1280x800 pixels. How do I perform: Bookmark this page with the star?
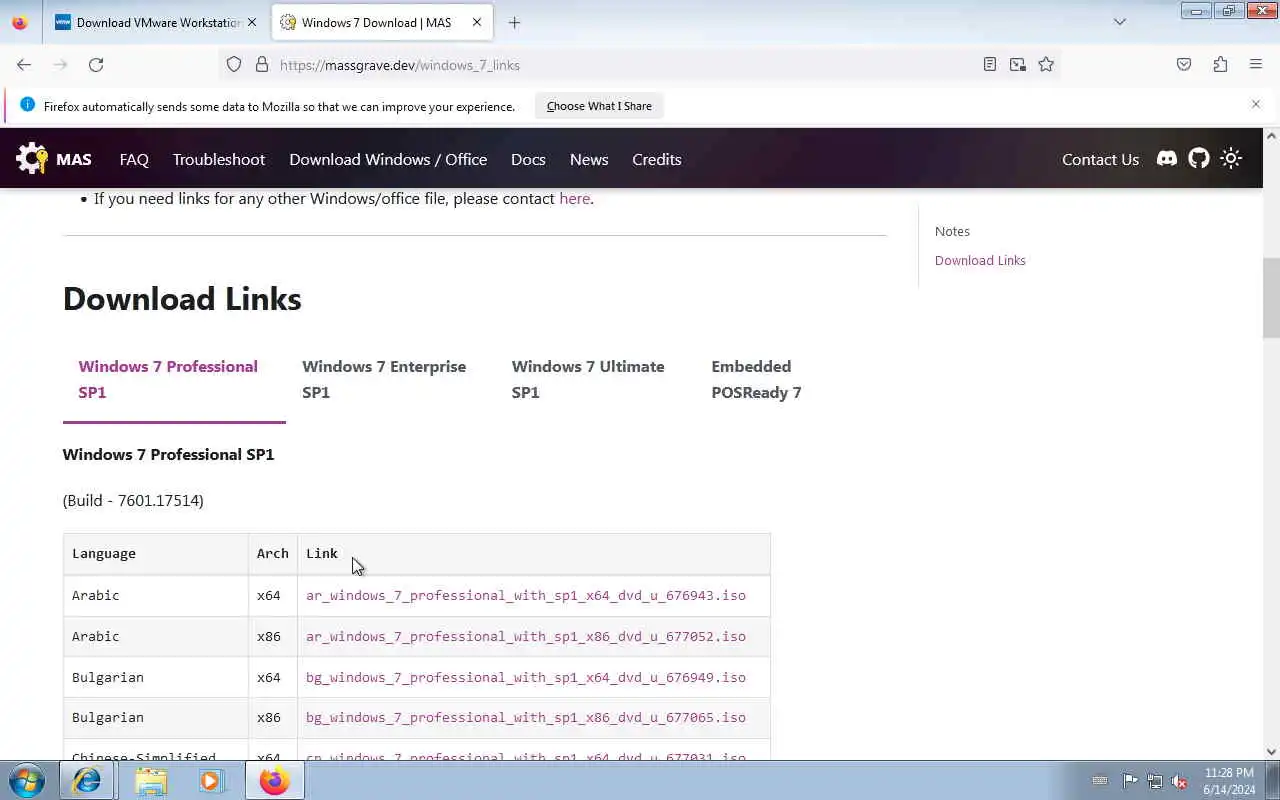tap(1046, 64)
